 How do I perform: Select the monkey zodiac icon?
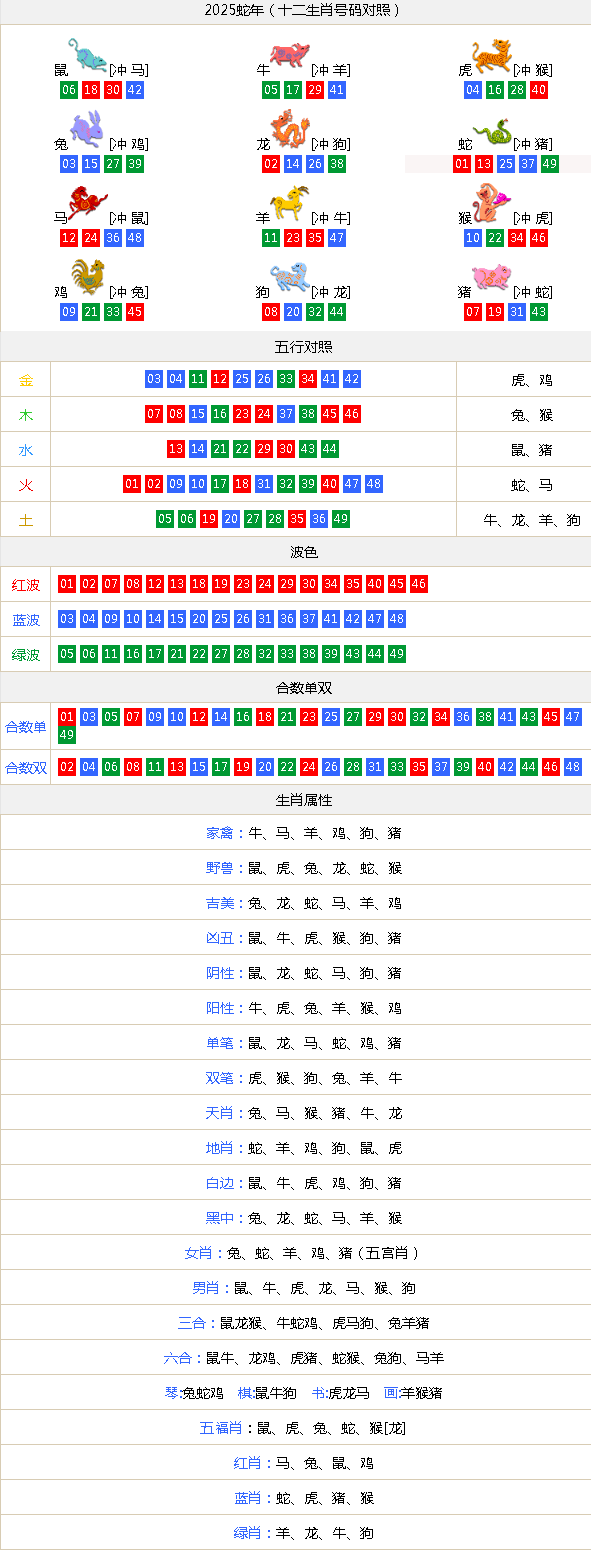coord(492,203)
